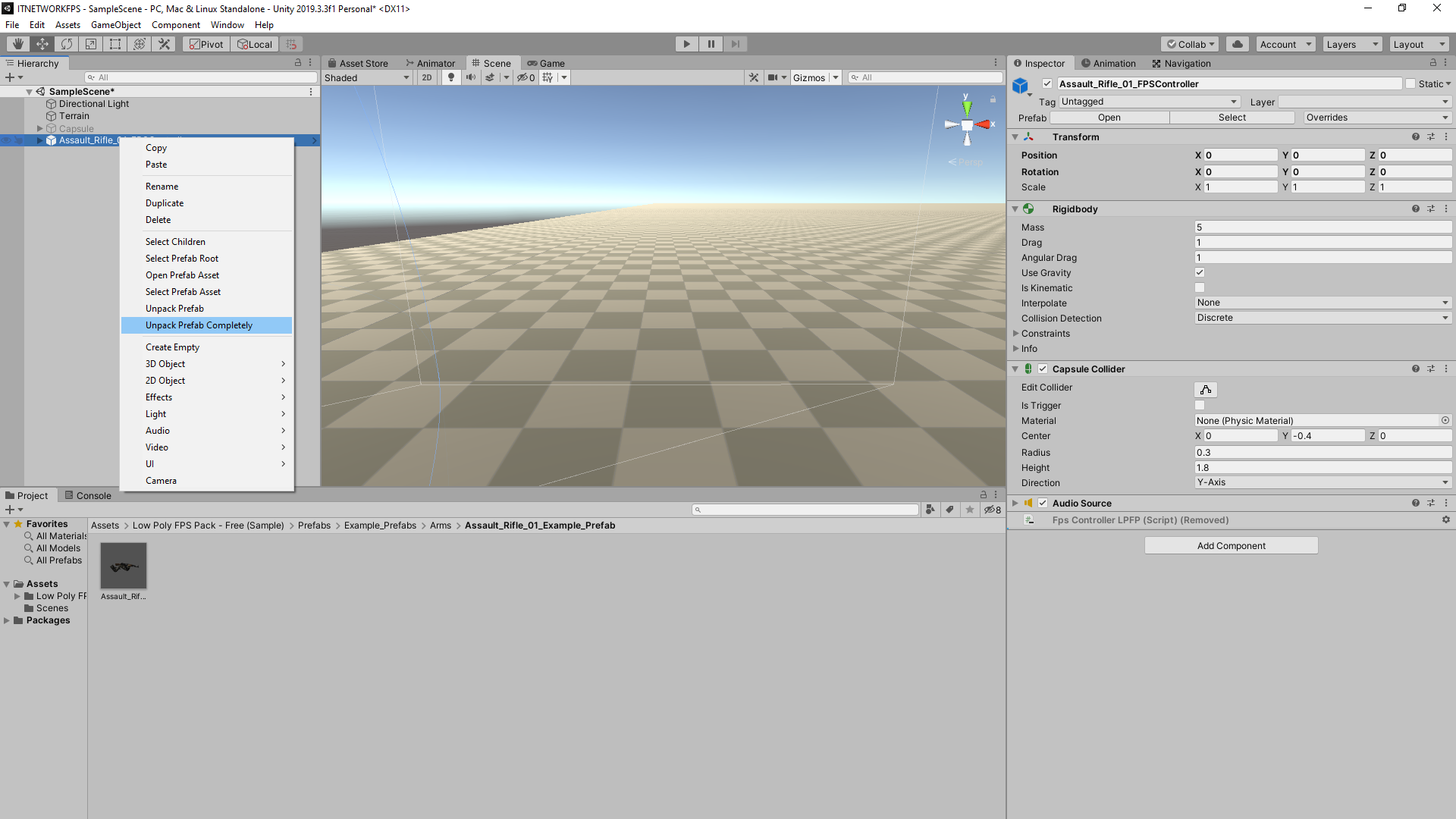Select the Rotate tool
Screen dimensions: 1456x819
click(x=66, y=43)
